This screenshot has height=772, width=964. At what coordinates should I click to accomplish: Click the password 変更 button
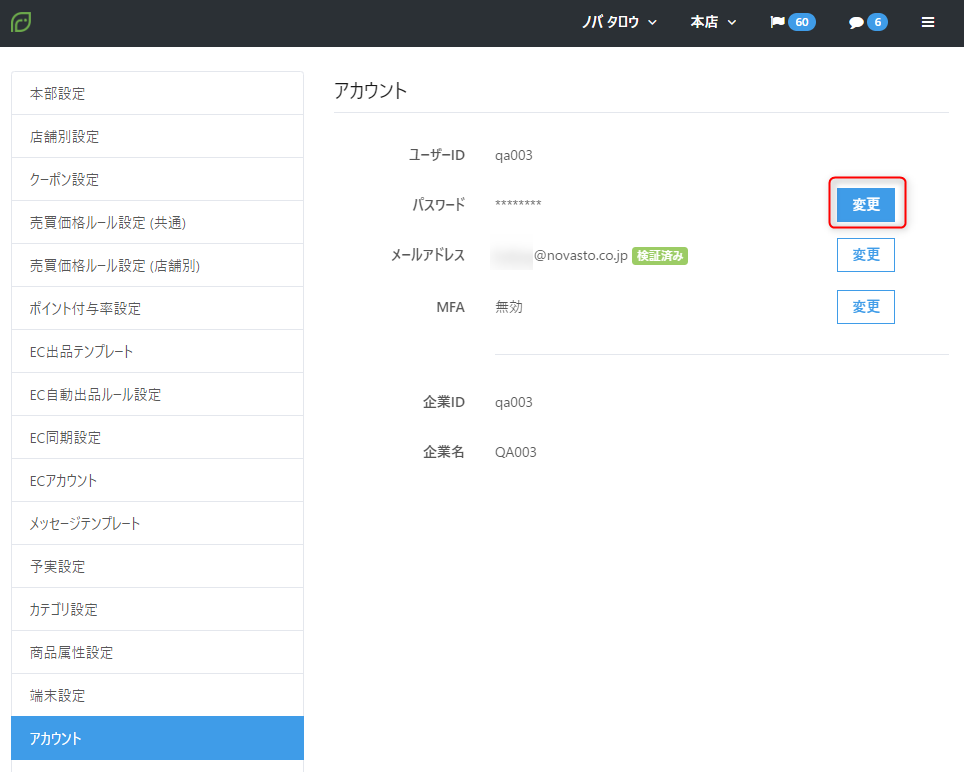click(x=866, y=204)
